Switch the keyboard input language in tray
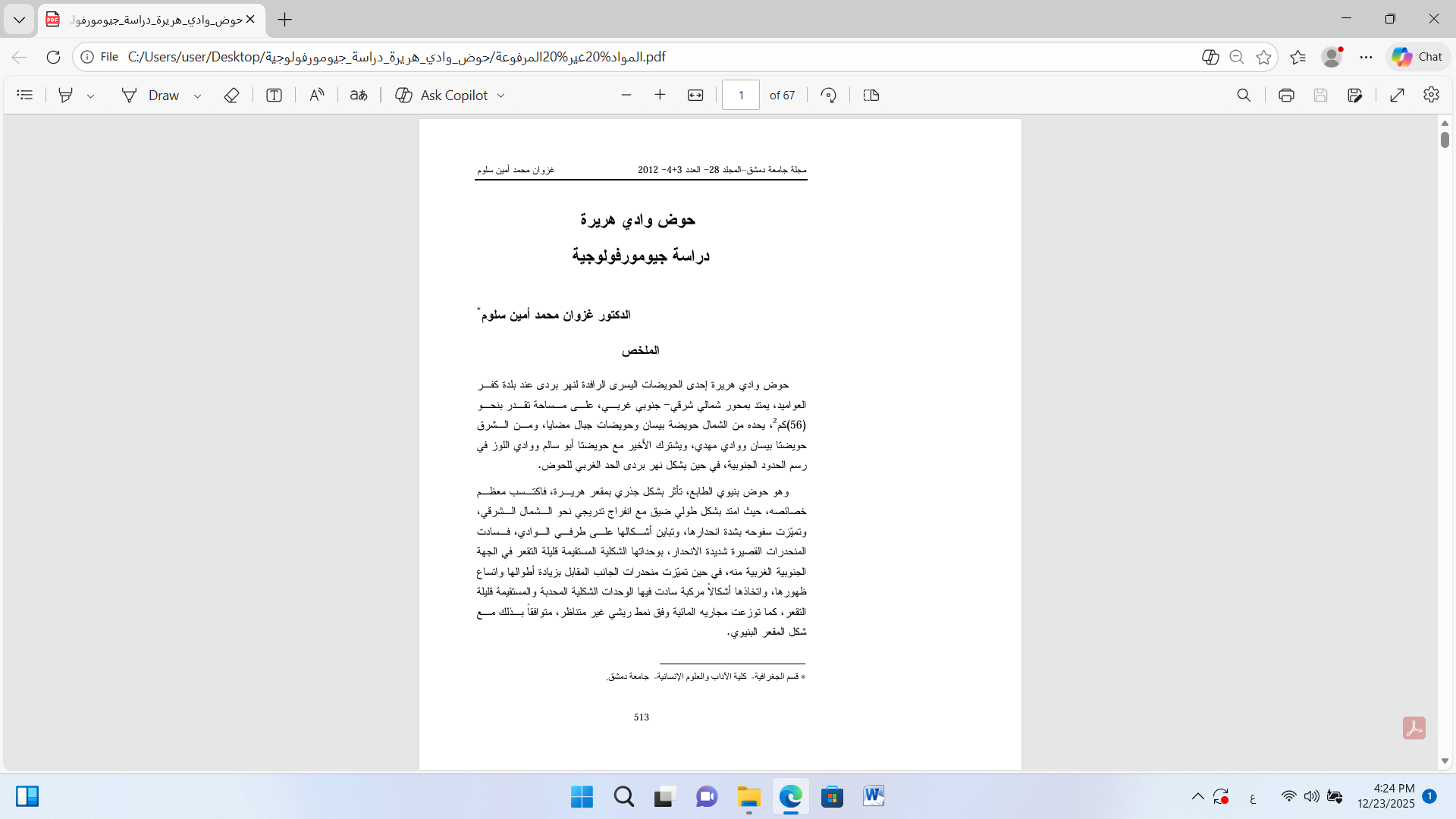Screen dimensions: 1456x819 pyautogui.click(x=1253, y=797)
